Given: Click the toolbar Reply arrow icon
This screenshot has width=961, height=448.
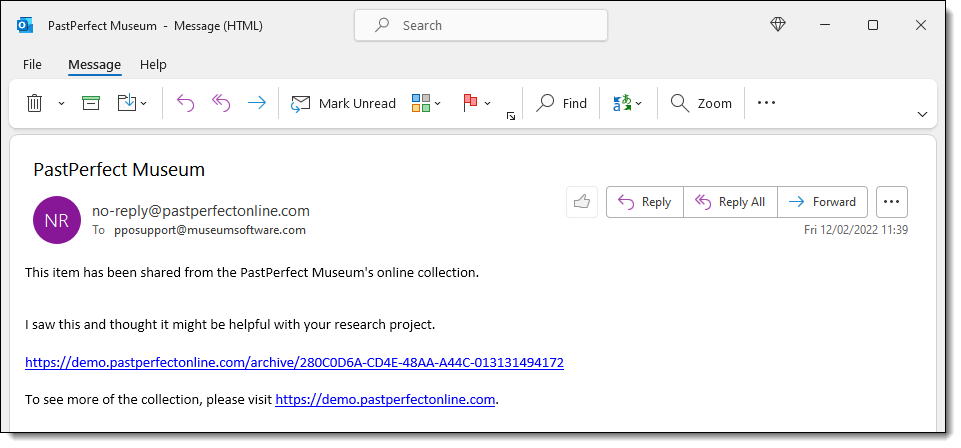Looking at the screenshot, I should pyautogui.click(x=185, y=103).
